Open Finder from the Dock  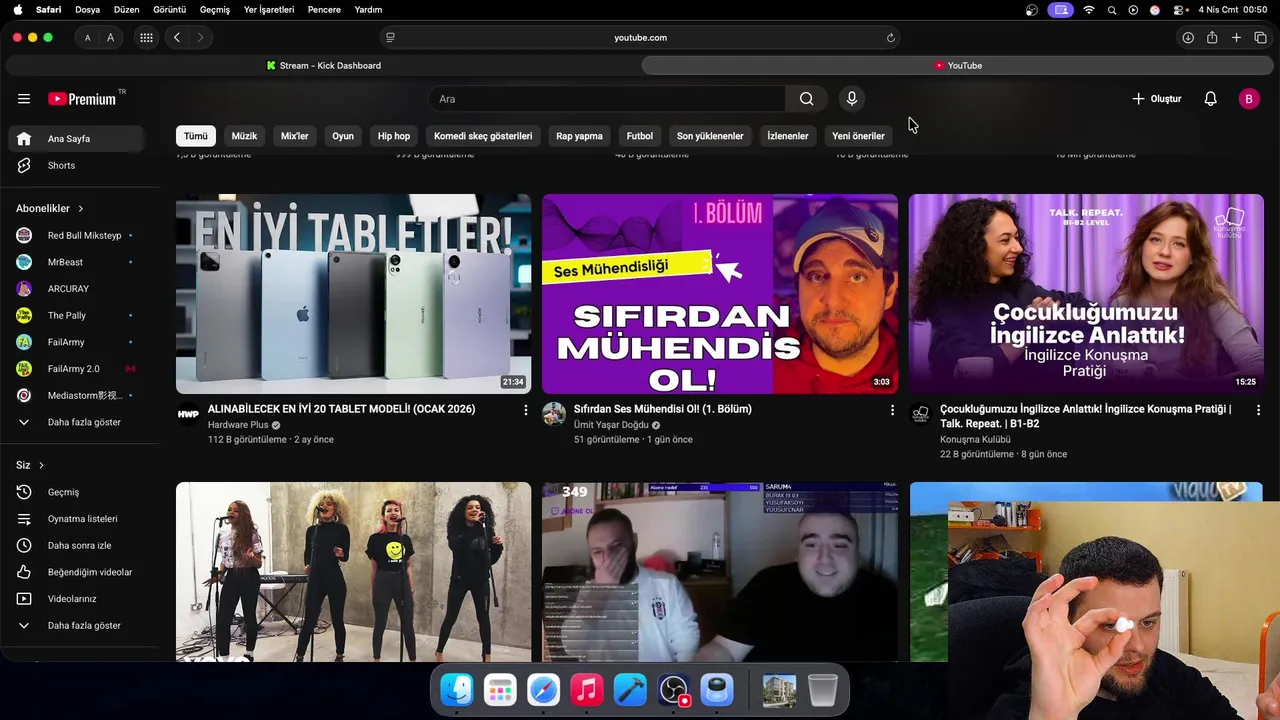pos(457,690)
